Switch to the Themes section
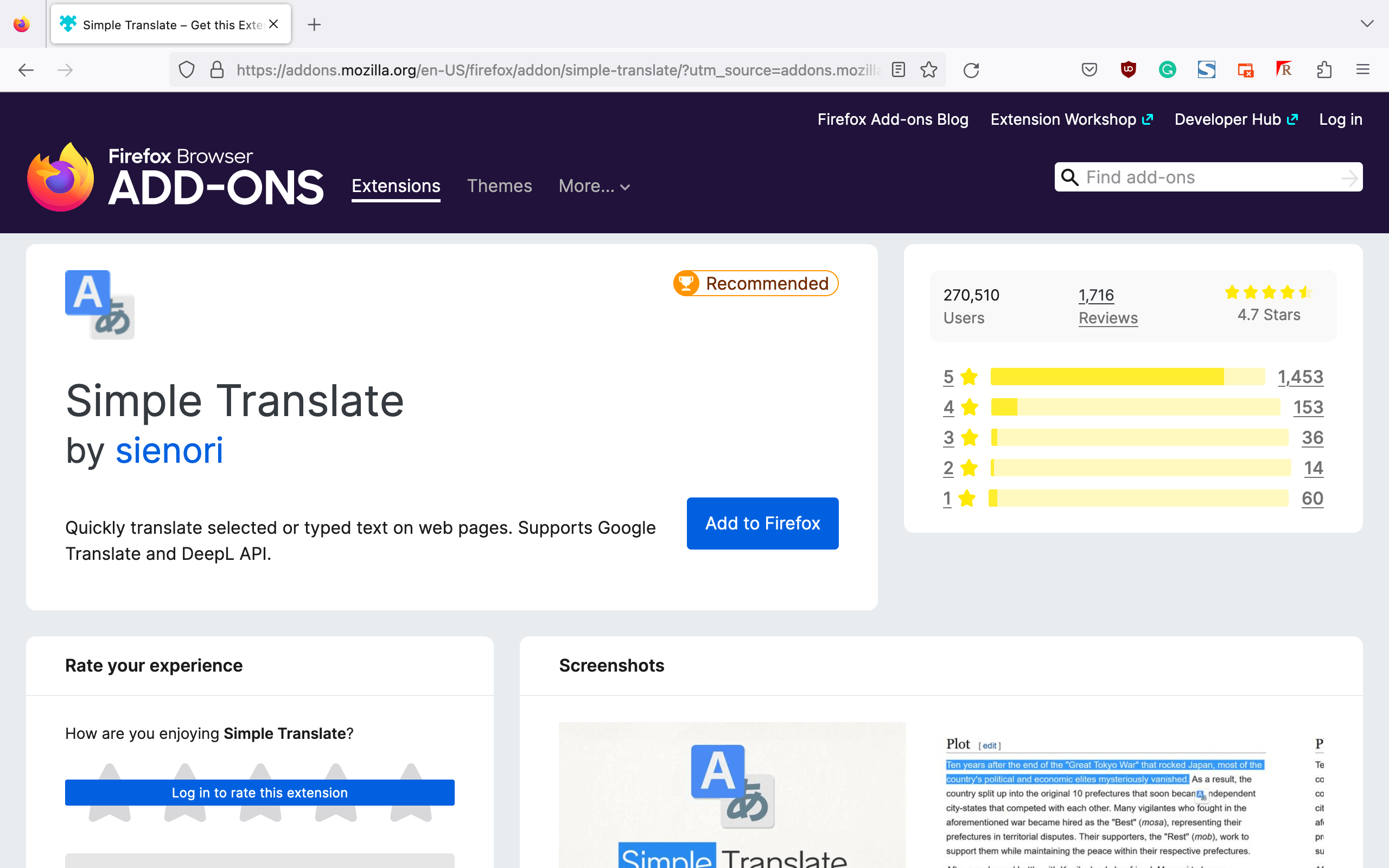1389x868 pixels. [x=499, y=186]
